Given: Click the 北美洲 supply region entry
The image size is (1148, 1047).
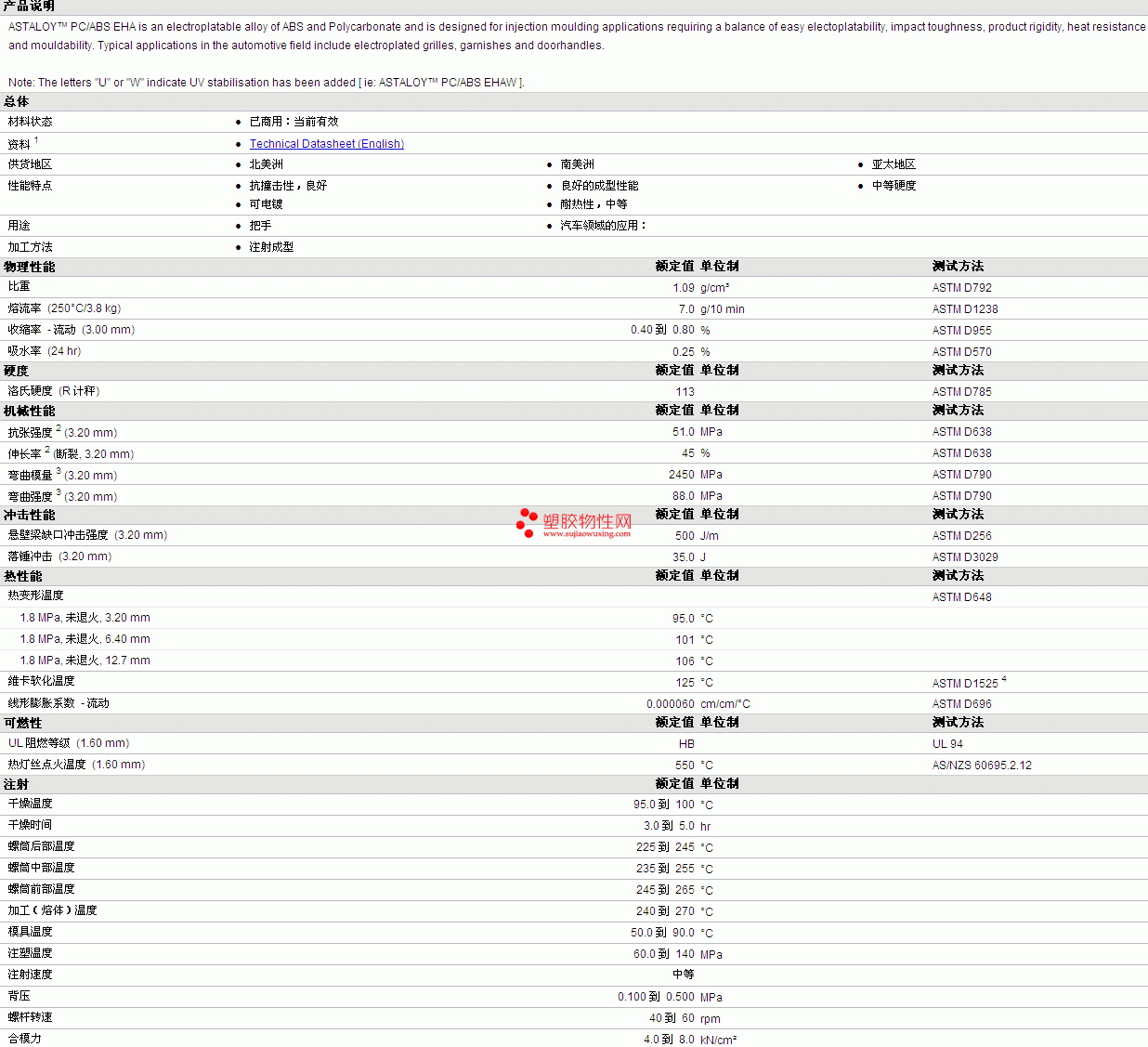Looking at the screenshot, I should point(267,164).
